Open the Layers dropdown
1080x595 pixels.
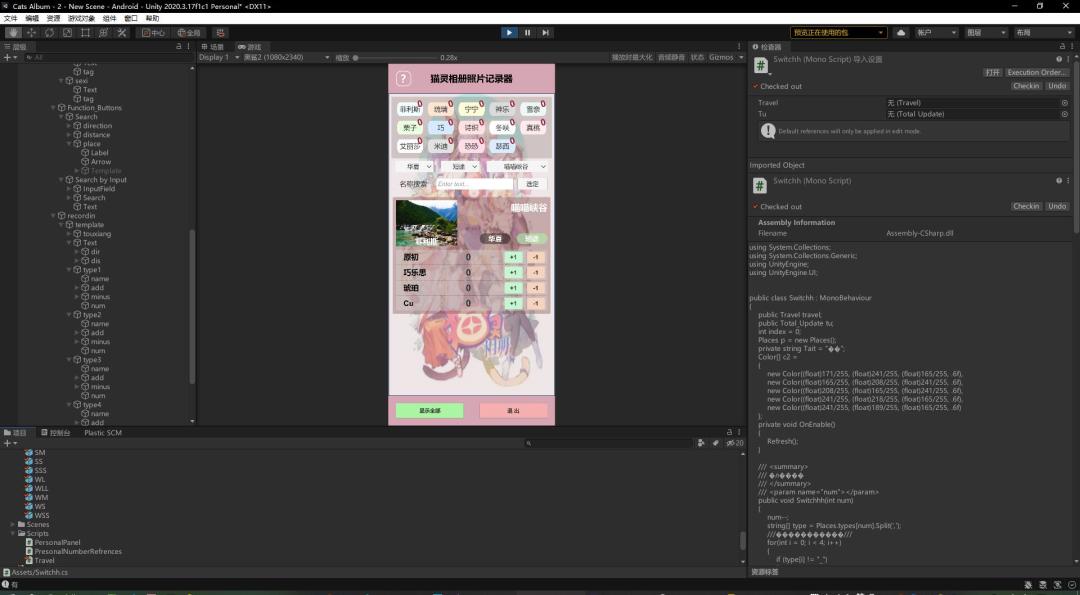986,32
